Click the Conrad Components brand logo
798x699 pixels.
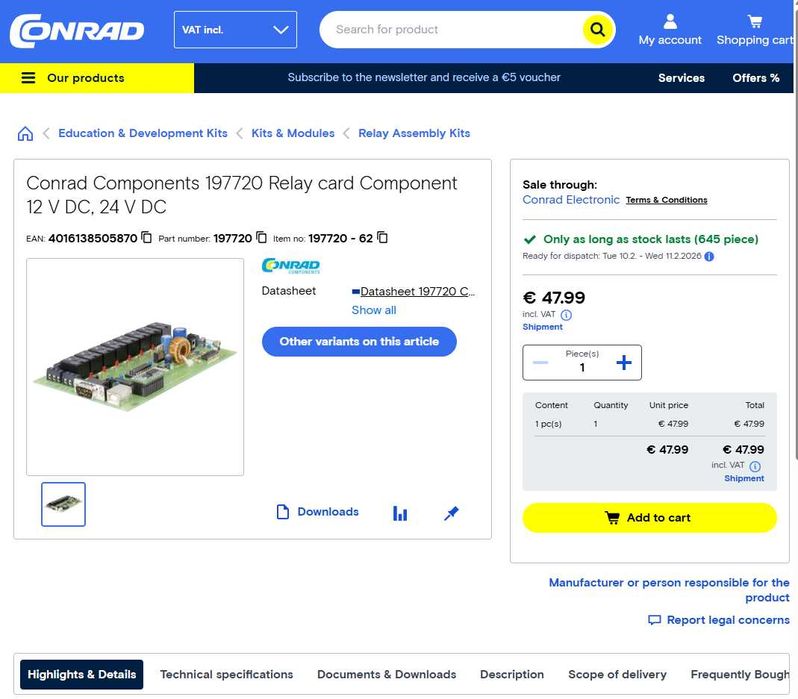pyautogui.click(x=291, y=266)
